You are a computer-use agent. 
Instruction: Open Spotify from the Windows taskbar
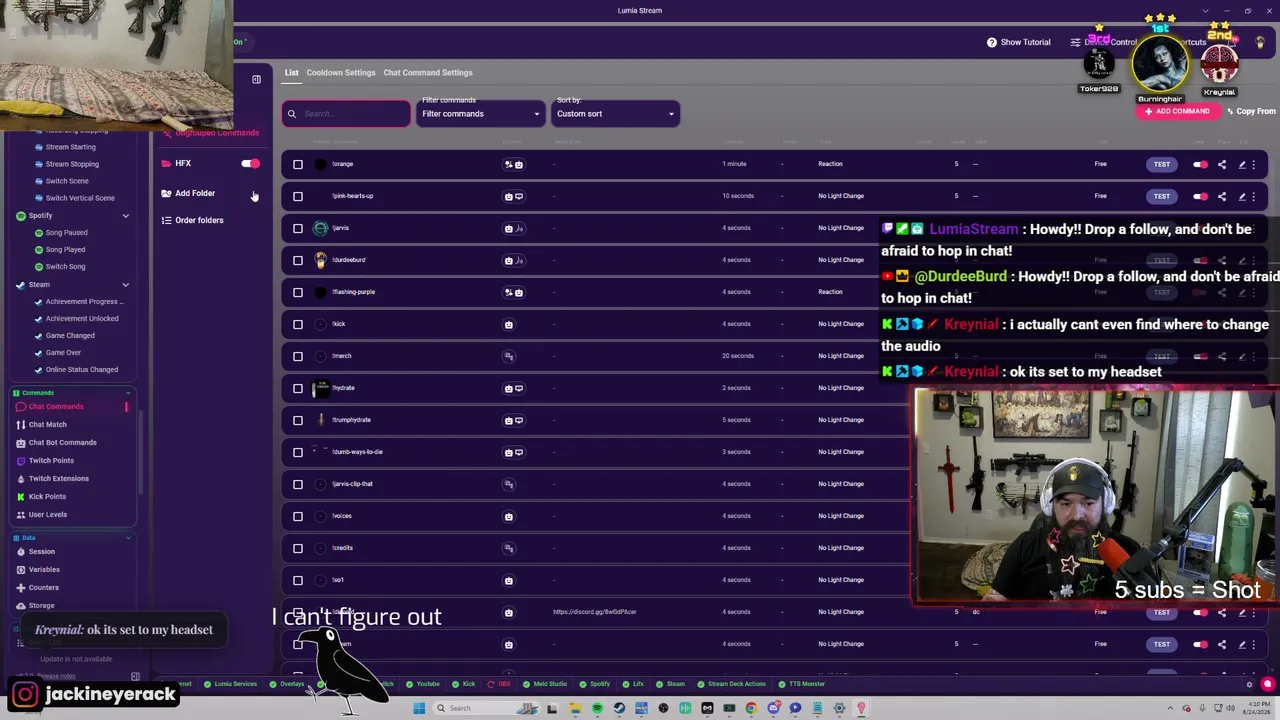[597, 708]
